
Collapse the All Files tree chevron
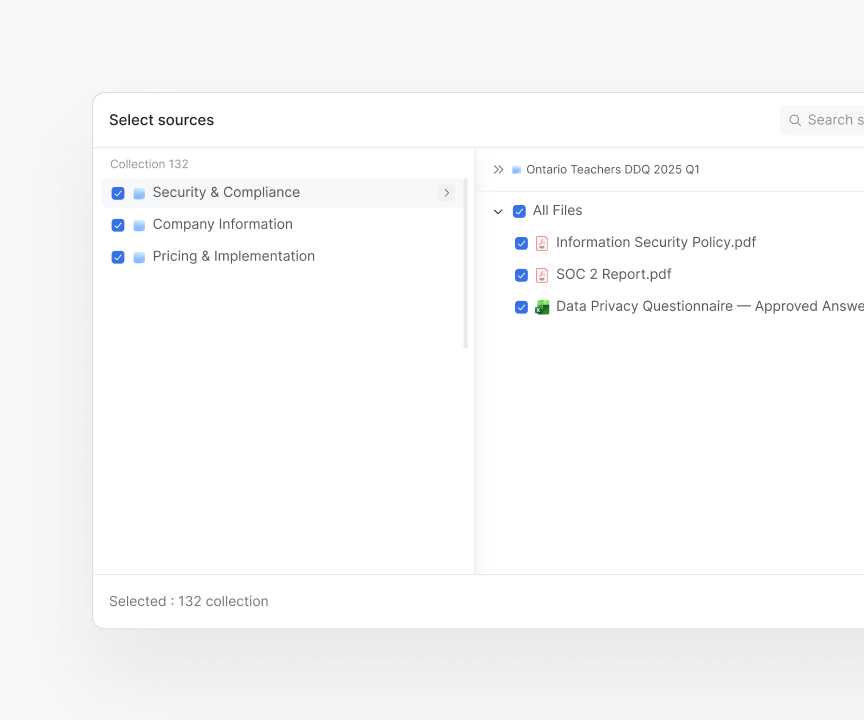pyautogui.click(x=498, y=212)
